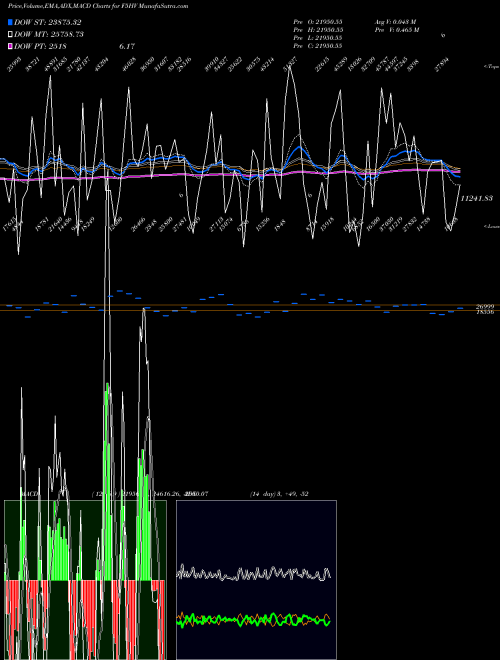Click the DOW MT: 25758.73 label

pos(49,34)
